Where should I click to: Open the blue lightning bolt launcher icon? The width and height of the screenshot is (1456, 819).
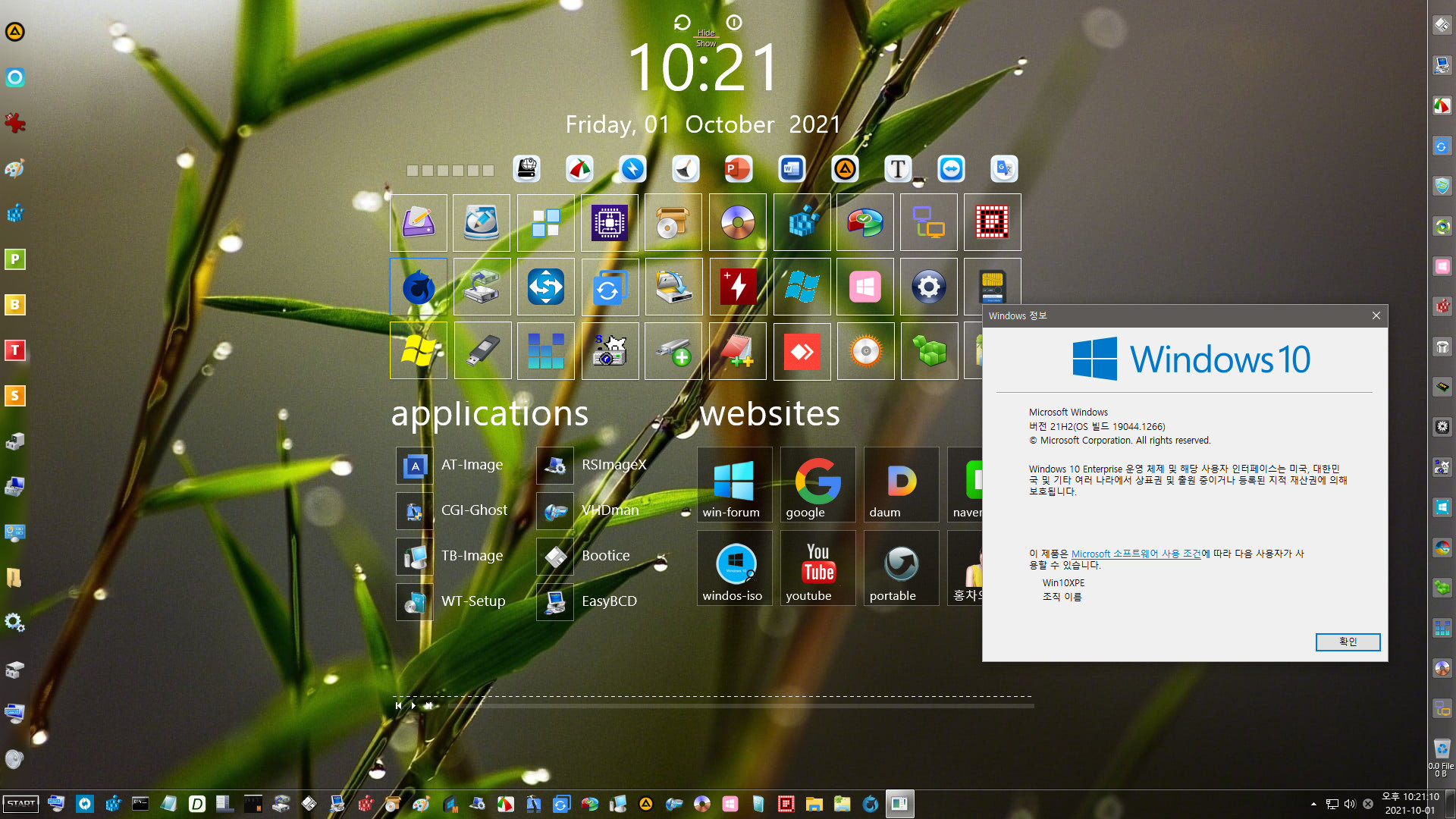point(632,169)
